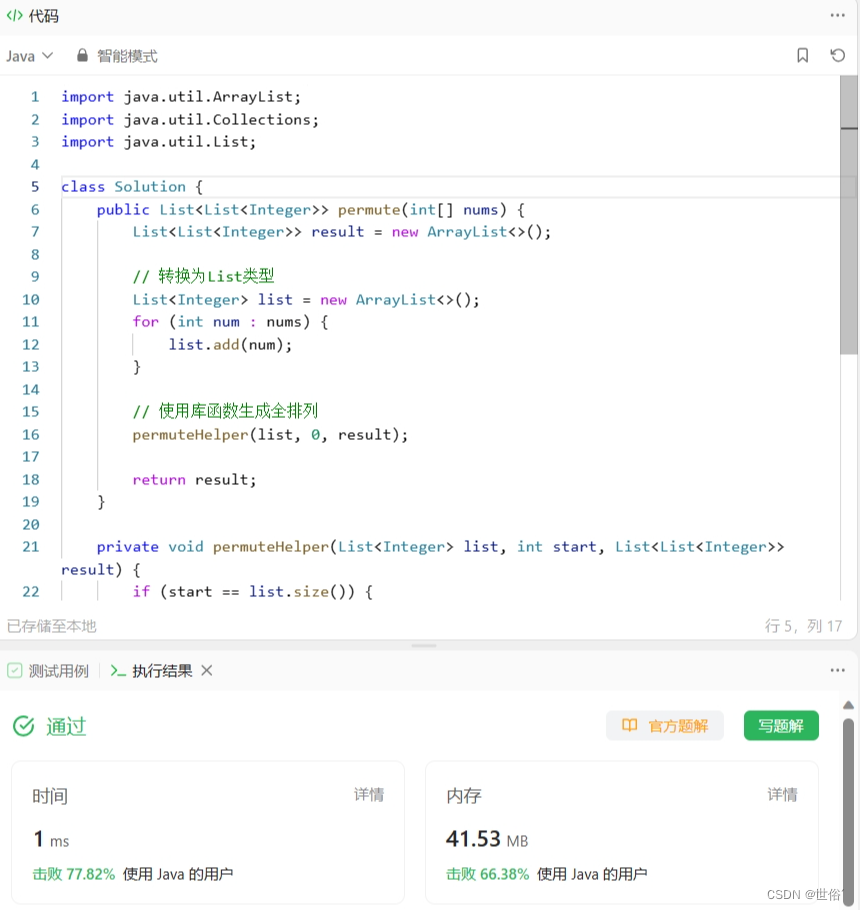Click the green checkmark icon beside 测试用例
Image resolution: width=860 pixels, height=910 pixels.
14,671
